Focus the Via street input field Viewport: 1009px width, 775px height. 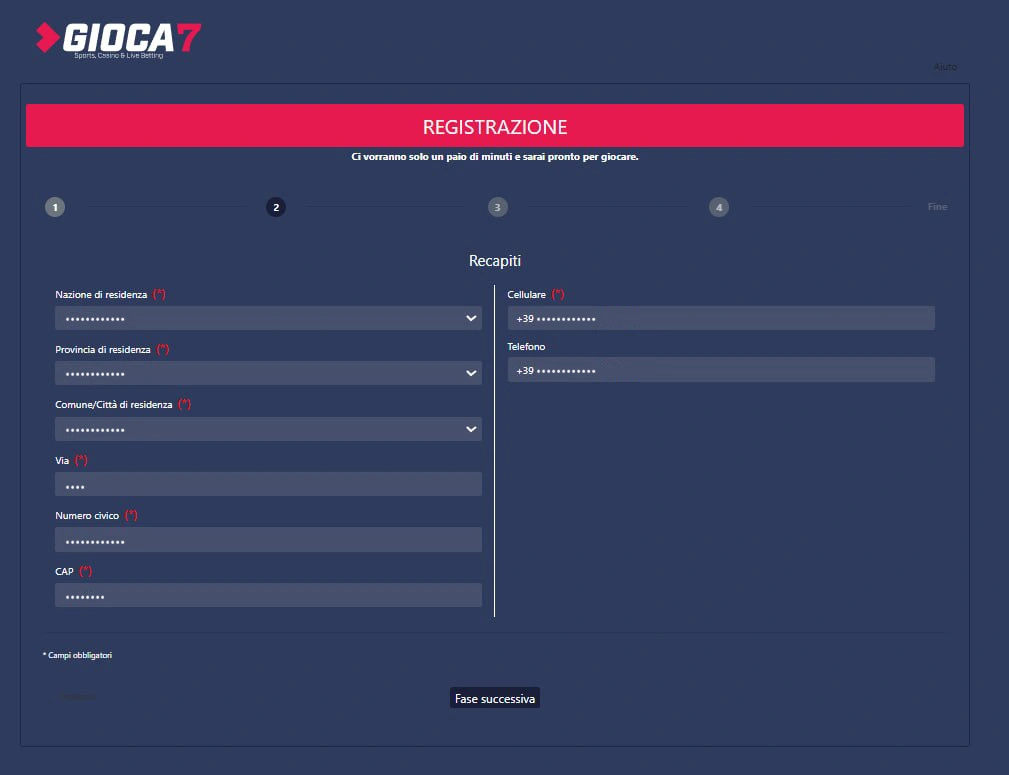tap(268, 484)
